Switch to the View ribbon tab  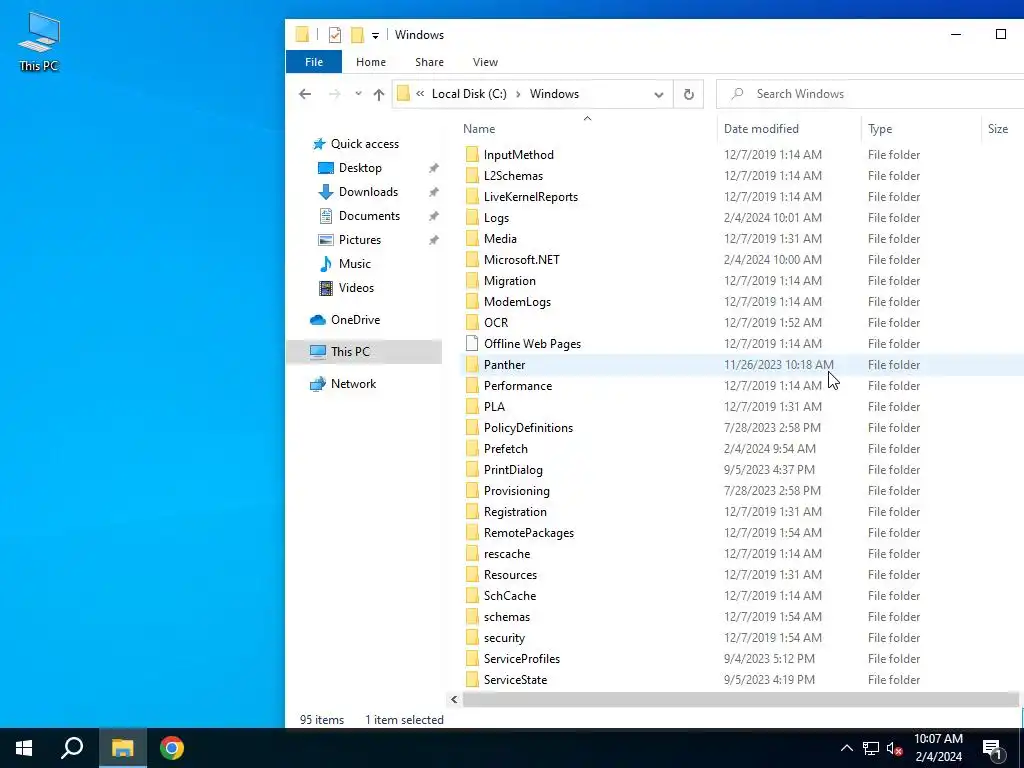[x=485, y=62]
